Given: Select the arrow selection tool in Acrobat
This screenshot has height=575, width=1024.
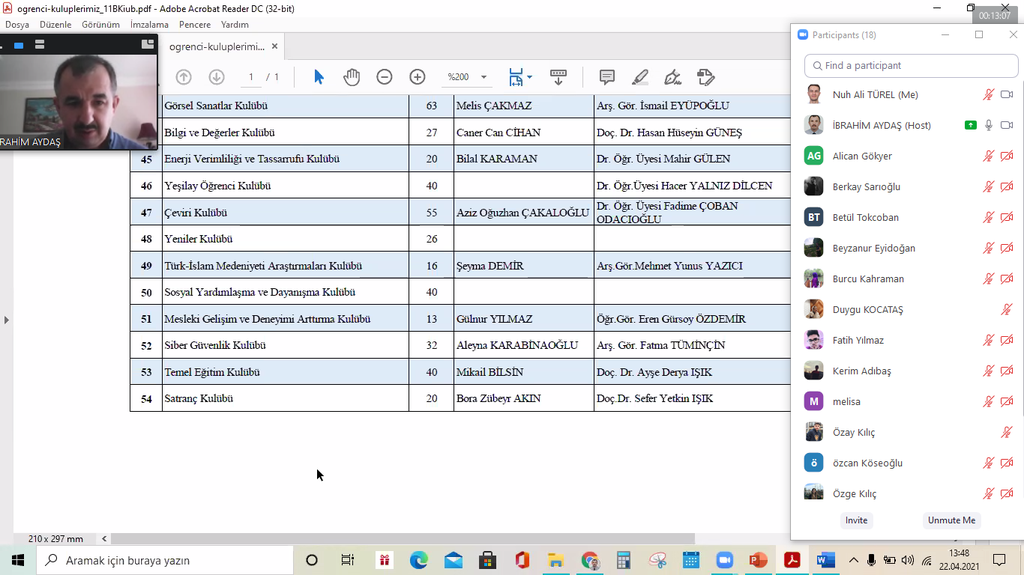Looking at the screenshot, I should pos(319,77).
